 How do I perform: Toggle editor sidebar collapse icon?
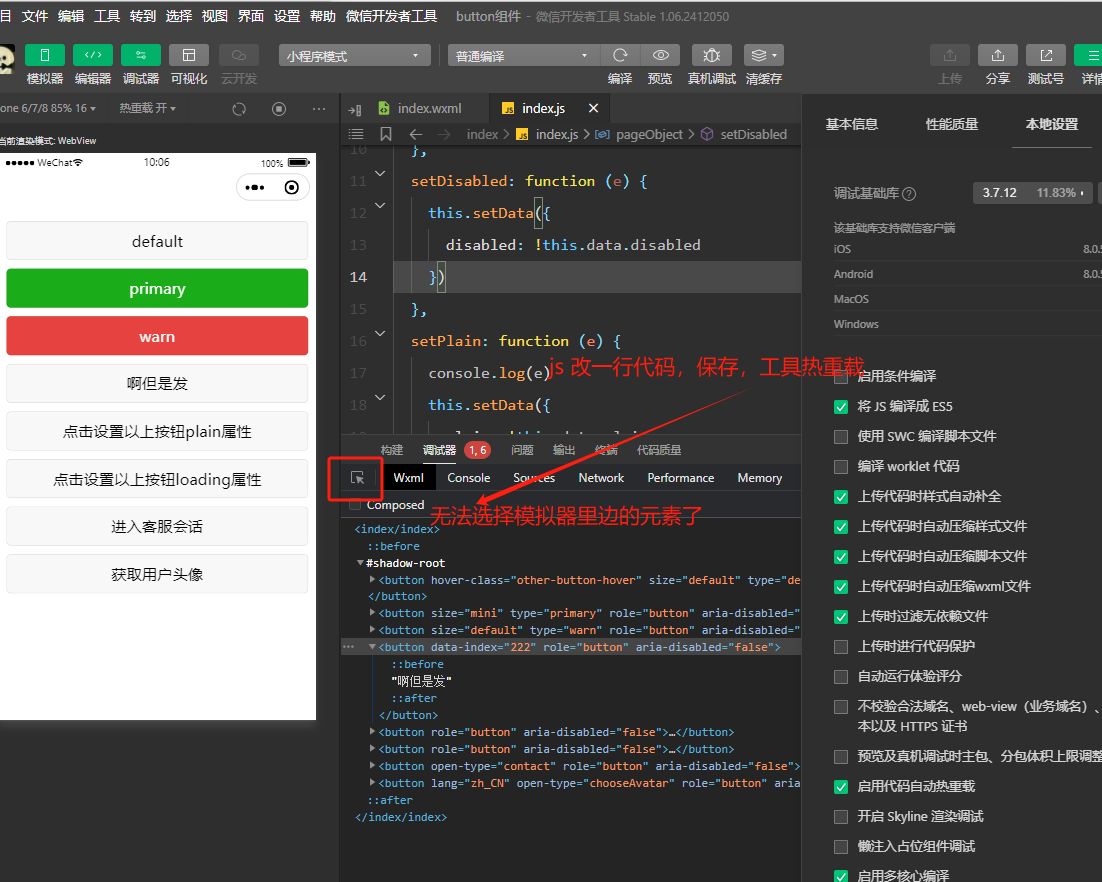coord(355,109)
